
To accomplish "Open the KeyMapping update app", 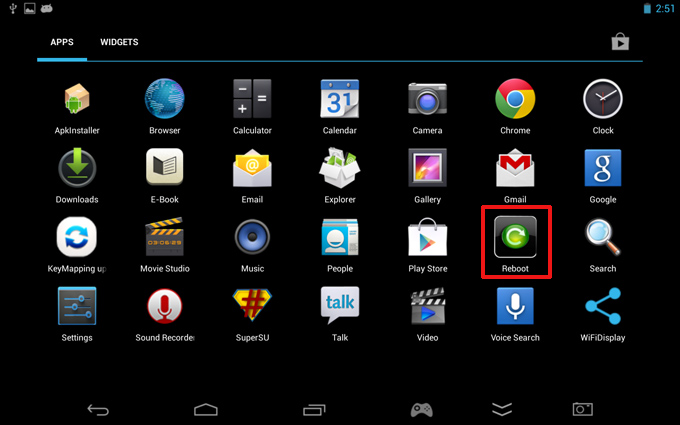I will 77,237.
